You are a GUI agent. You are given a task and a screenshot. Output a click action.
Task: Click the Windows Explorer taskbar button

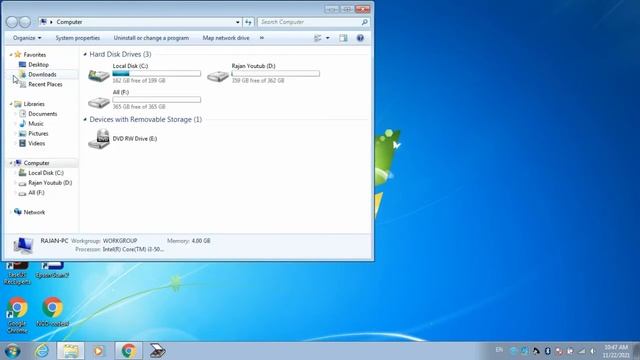point(71,351)
